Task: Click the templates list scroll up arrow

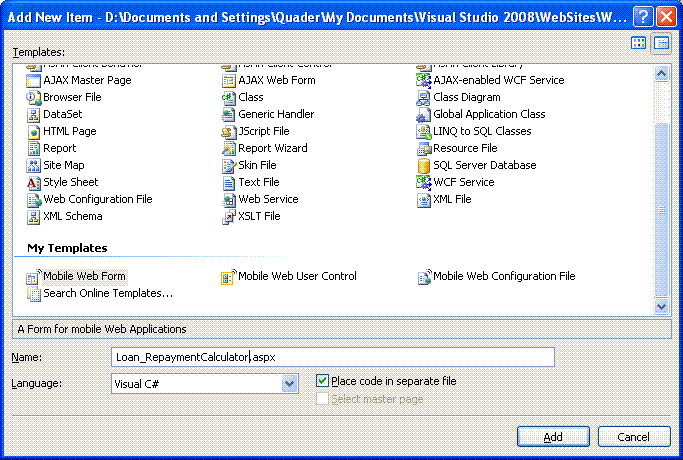Action: 661,74
